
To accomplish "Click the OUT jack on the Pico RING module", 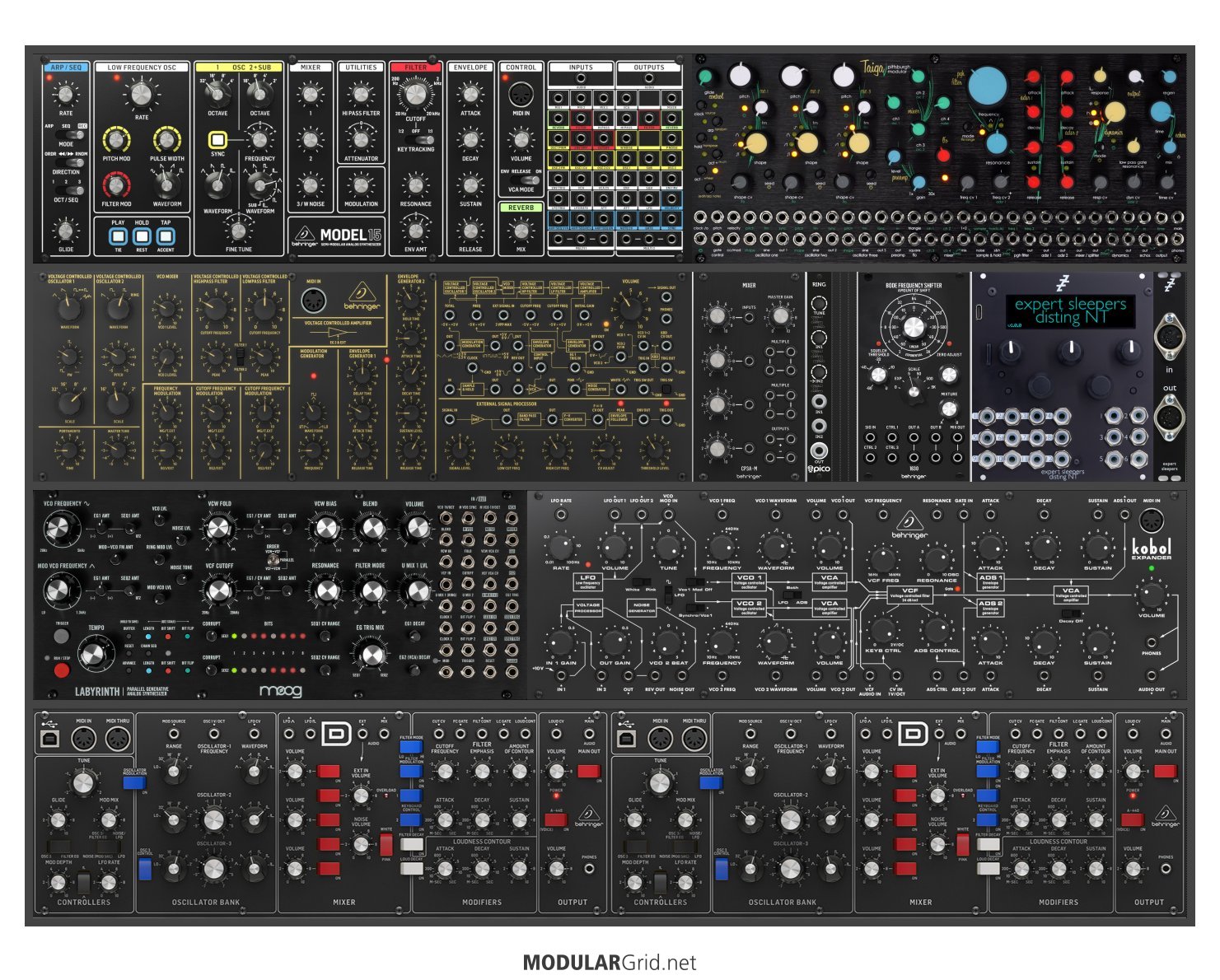I will click(819, 450).
